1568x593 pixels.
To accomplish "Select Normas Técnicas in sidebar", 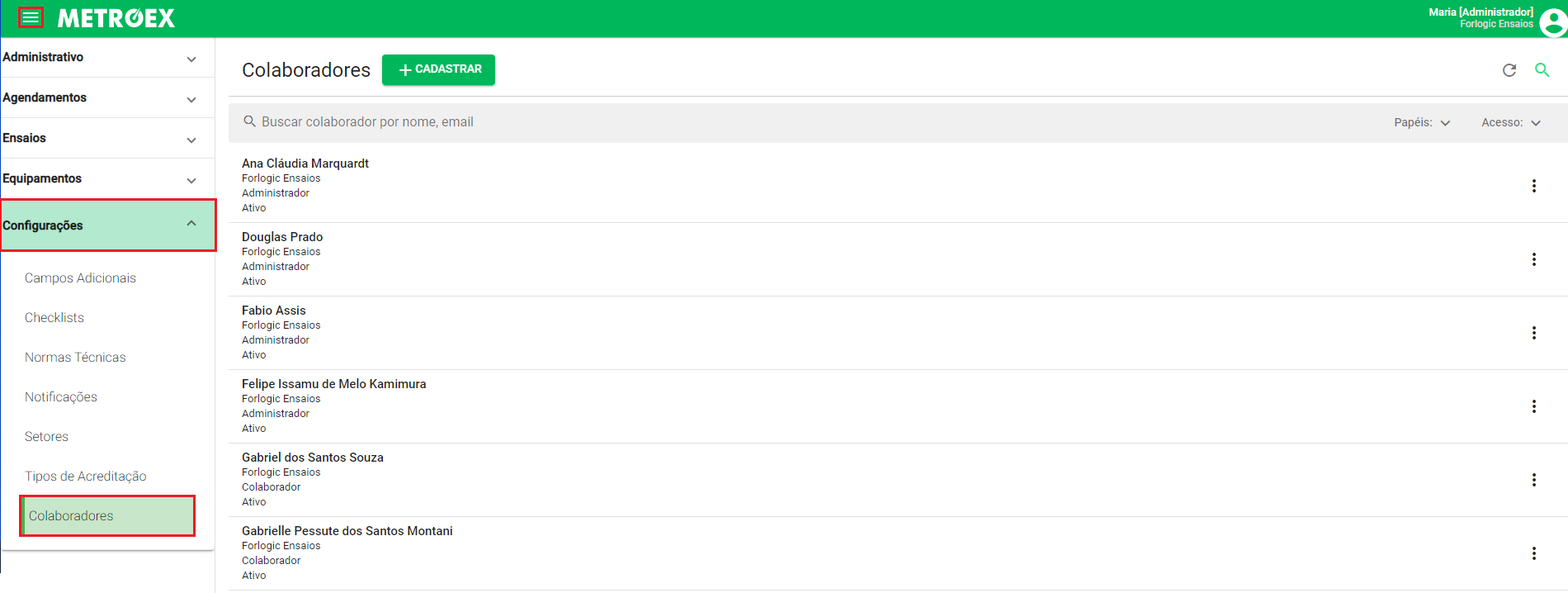I will (x=75, y=358).
